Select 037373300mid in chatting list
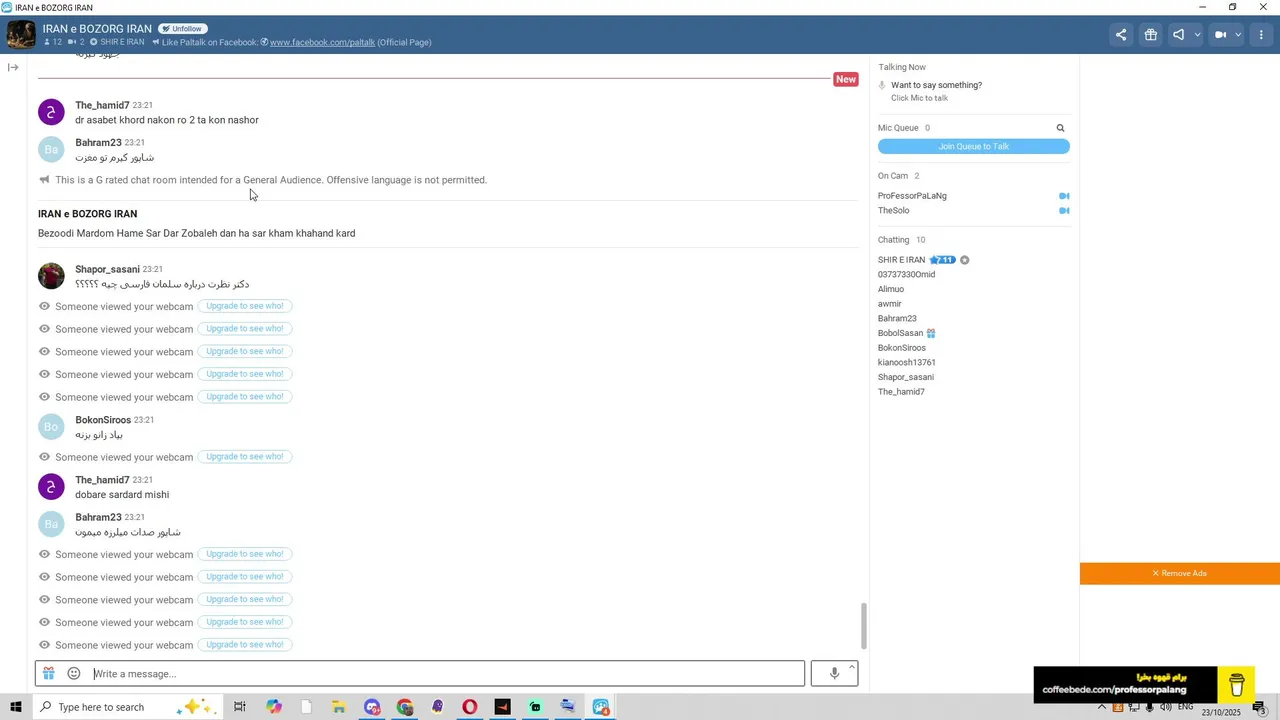The height and width of the screenshot is (720, 1280). pos(906,275)
